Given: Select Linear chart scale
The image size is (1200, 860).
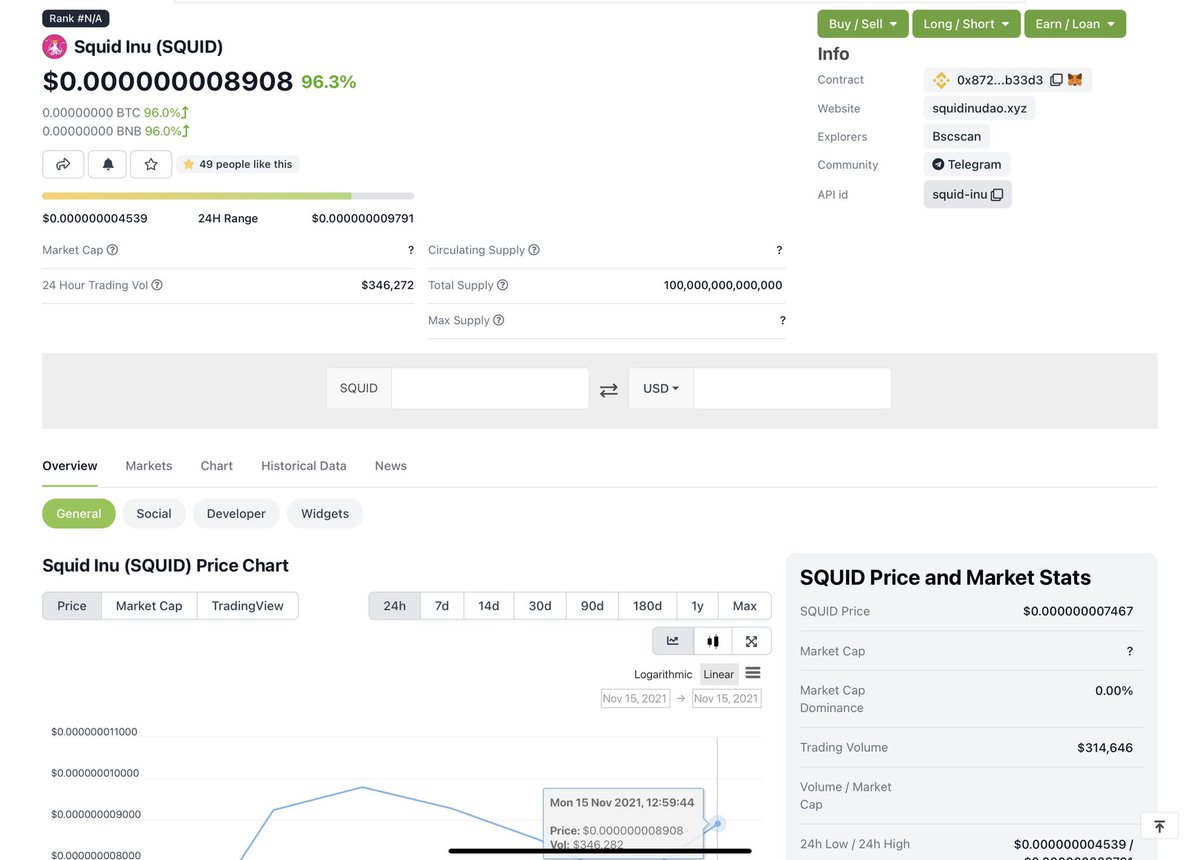Looking at the screenshot, I should [x=719, y=674].
